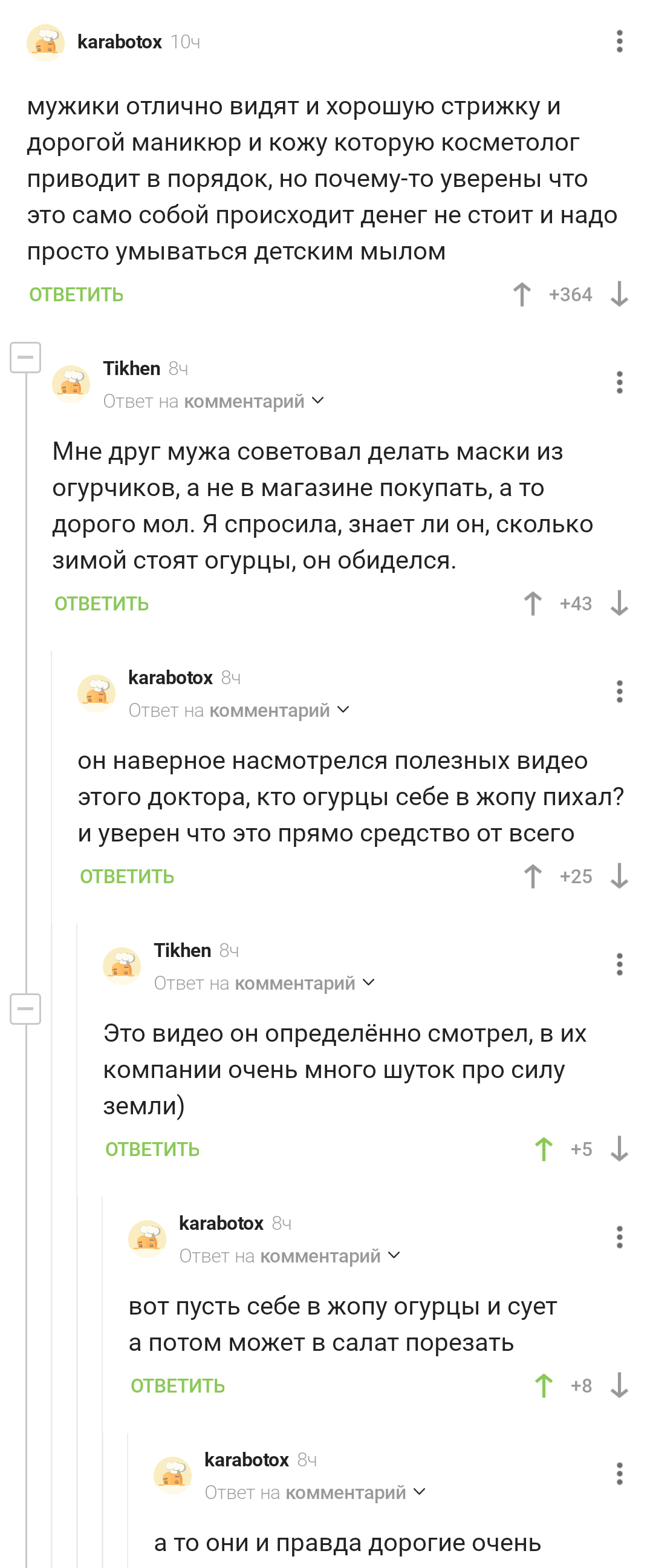Collapse the lower nested reply branch
This screenshot has height=1568, width=653.
pyautogui.click(x=25, y=1009)
